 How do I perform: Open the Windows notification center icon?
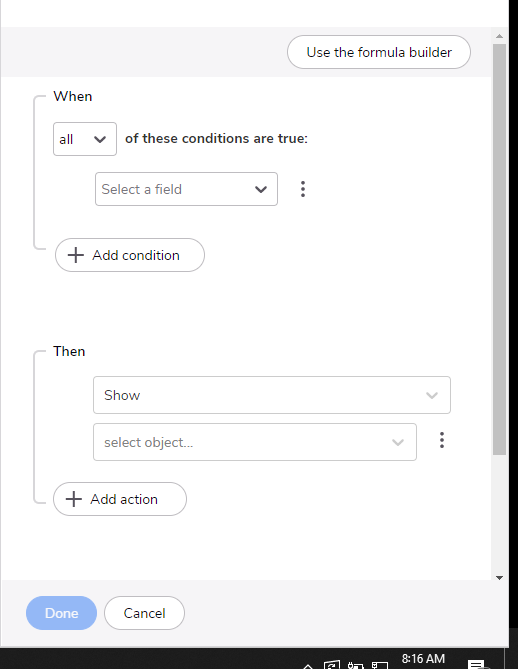click(x=477, y=664)
